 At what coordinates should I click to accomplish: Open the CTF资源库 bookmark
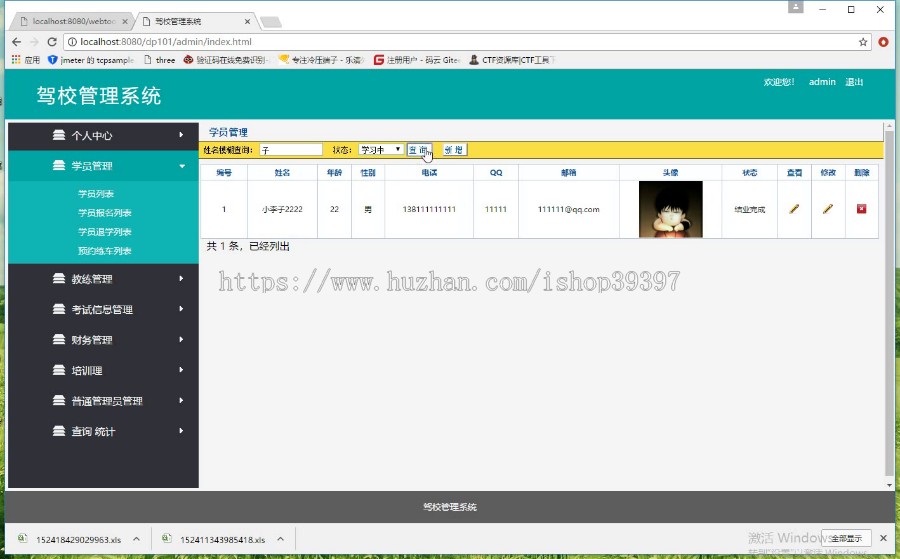coord(512,60)
